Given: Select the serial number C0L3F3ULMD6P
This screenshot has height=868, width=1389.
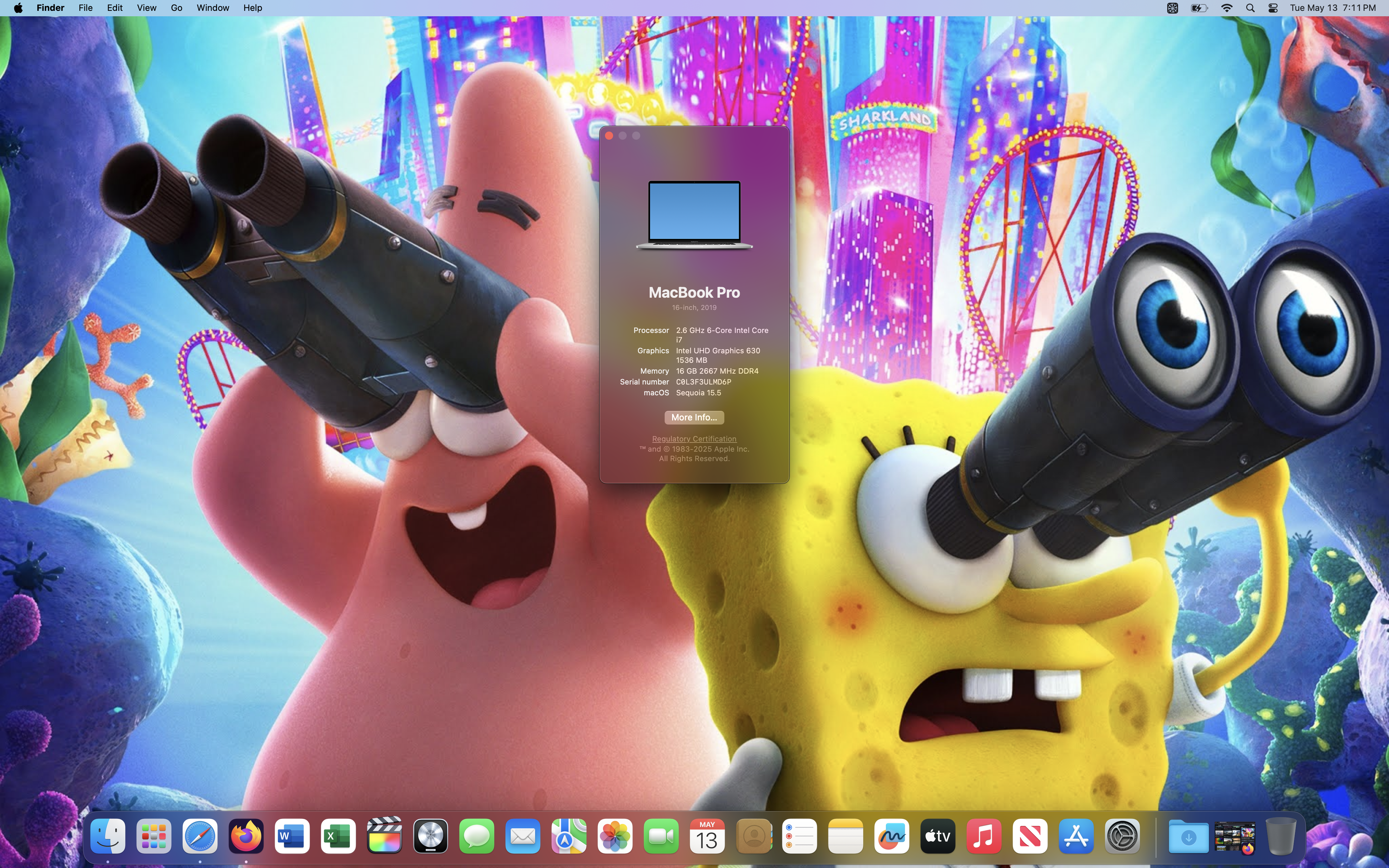Looking at the screenshot, I should [704, 382].
